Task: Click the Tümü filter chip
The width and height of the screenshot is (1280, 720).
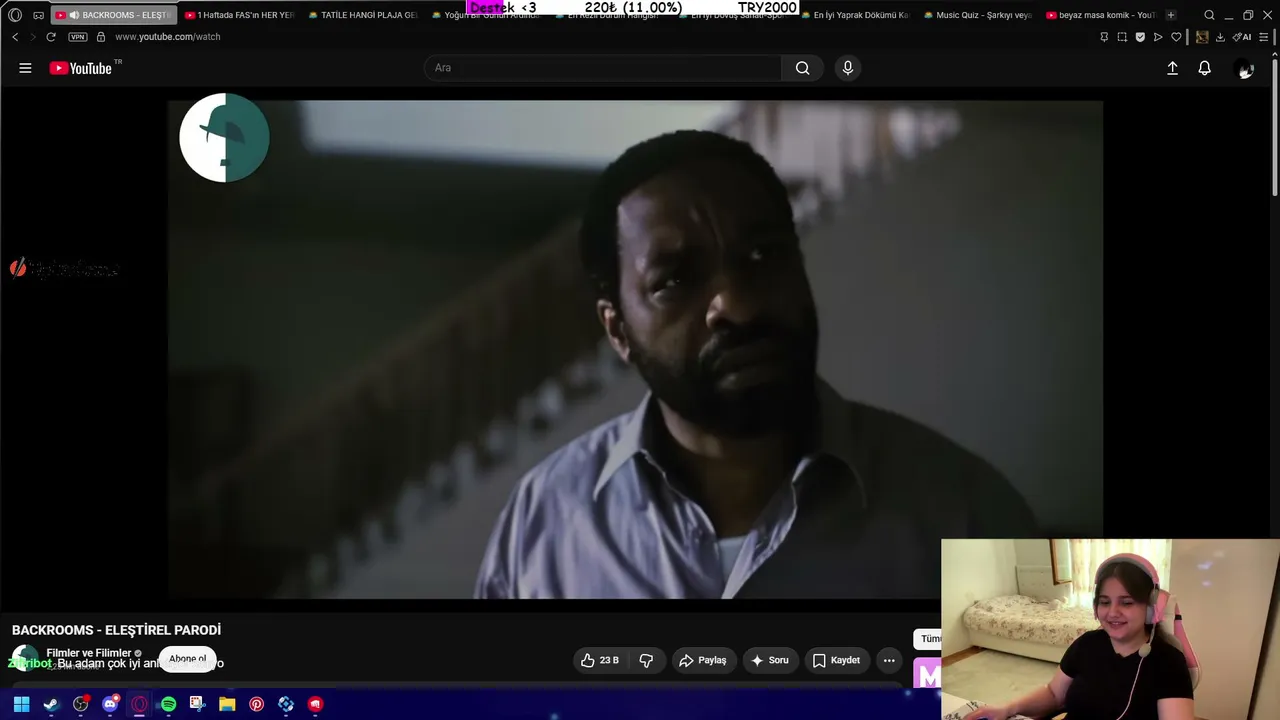Action: (929, 639)
